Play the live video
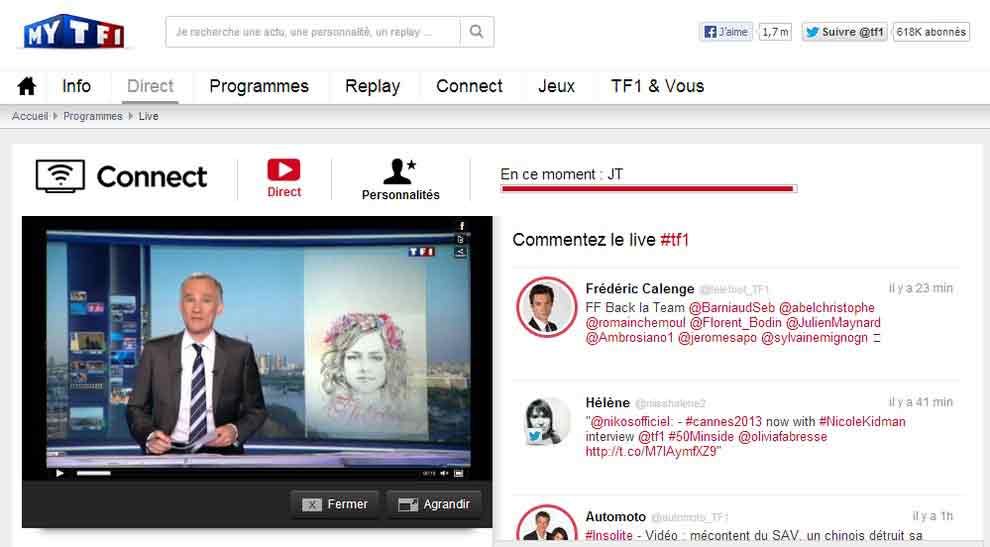This screenshot has width=990, height=547. (59, 473)
